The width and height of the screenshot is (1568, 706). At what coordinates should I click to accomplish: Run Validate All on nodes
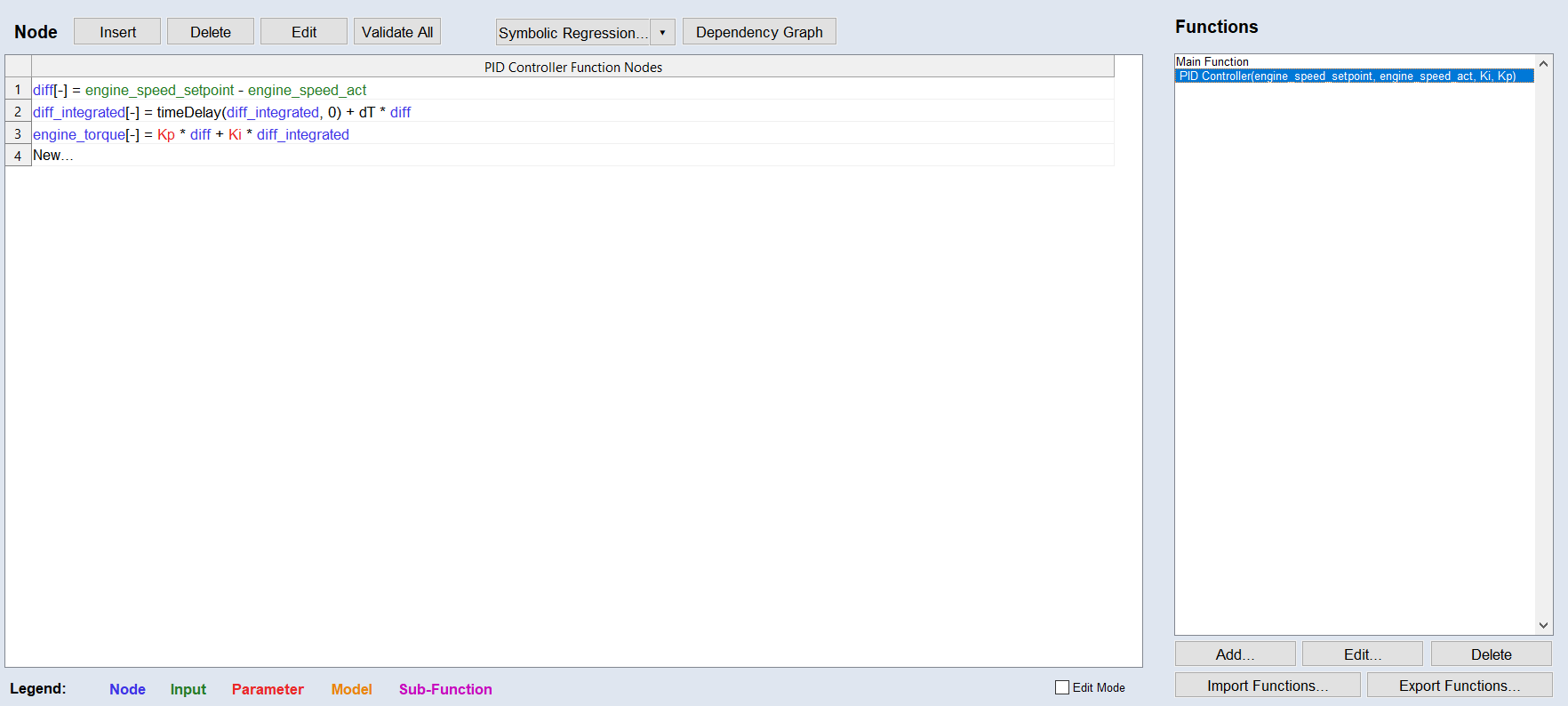[397, 32]
